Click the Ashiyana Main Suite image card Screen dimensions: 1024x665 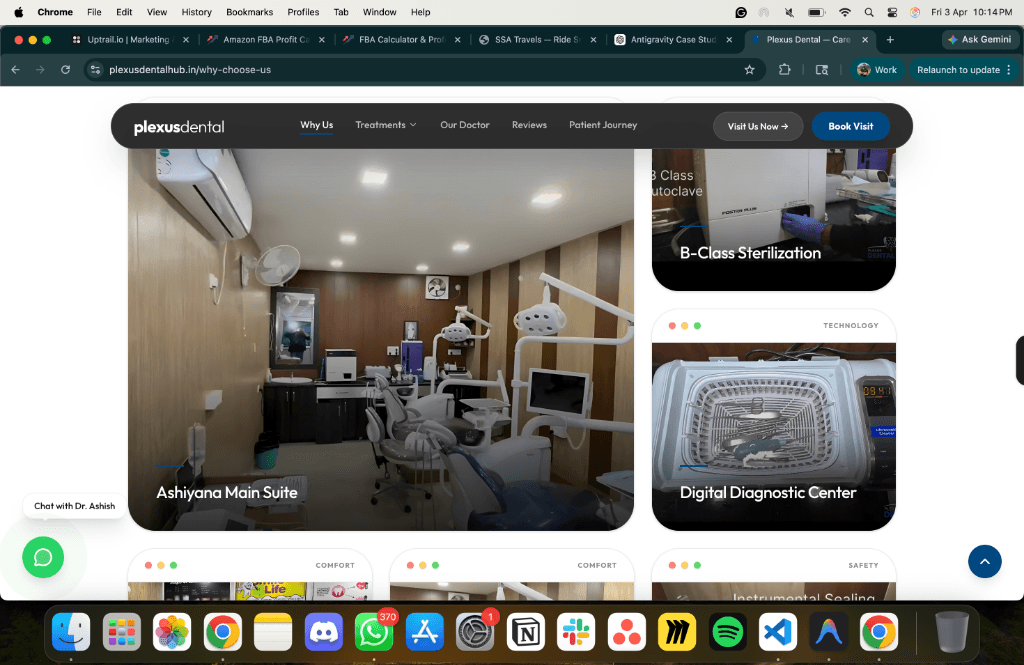tap(381, 340)
